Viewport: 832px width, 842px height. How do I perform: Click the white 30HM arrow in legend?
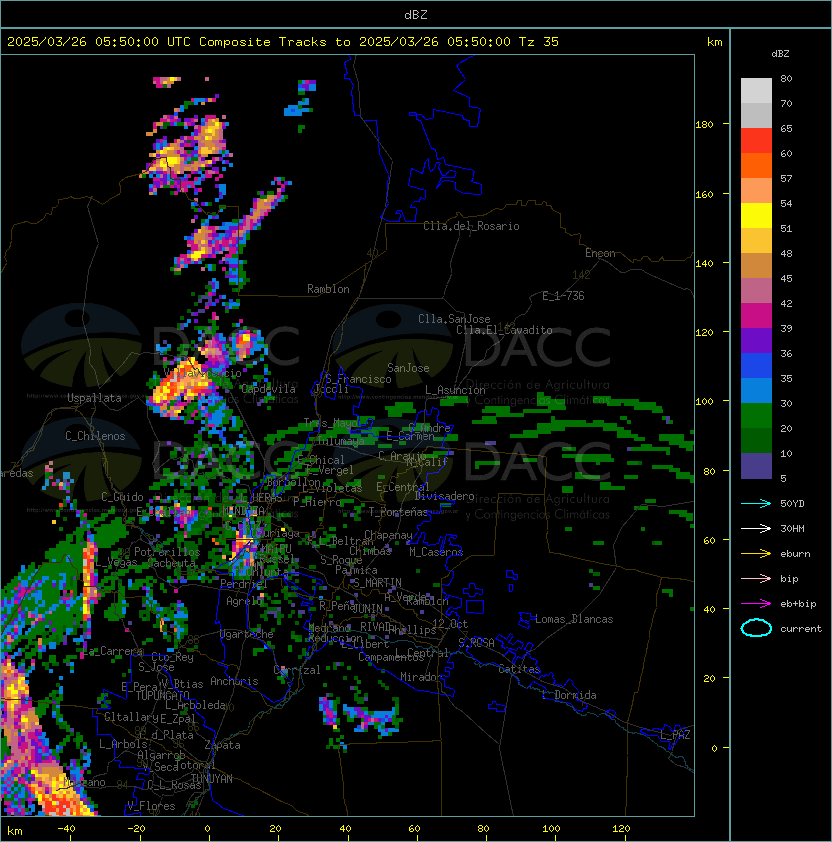(756, 528)
